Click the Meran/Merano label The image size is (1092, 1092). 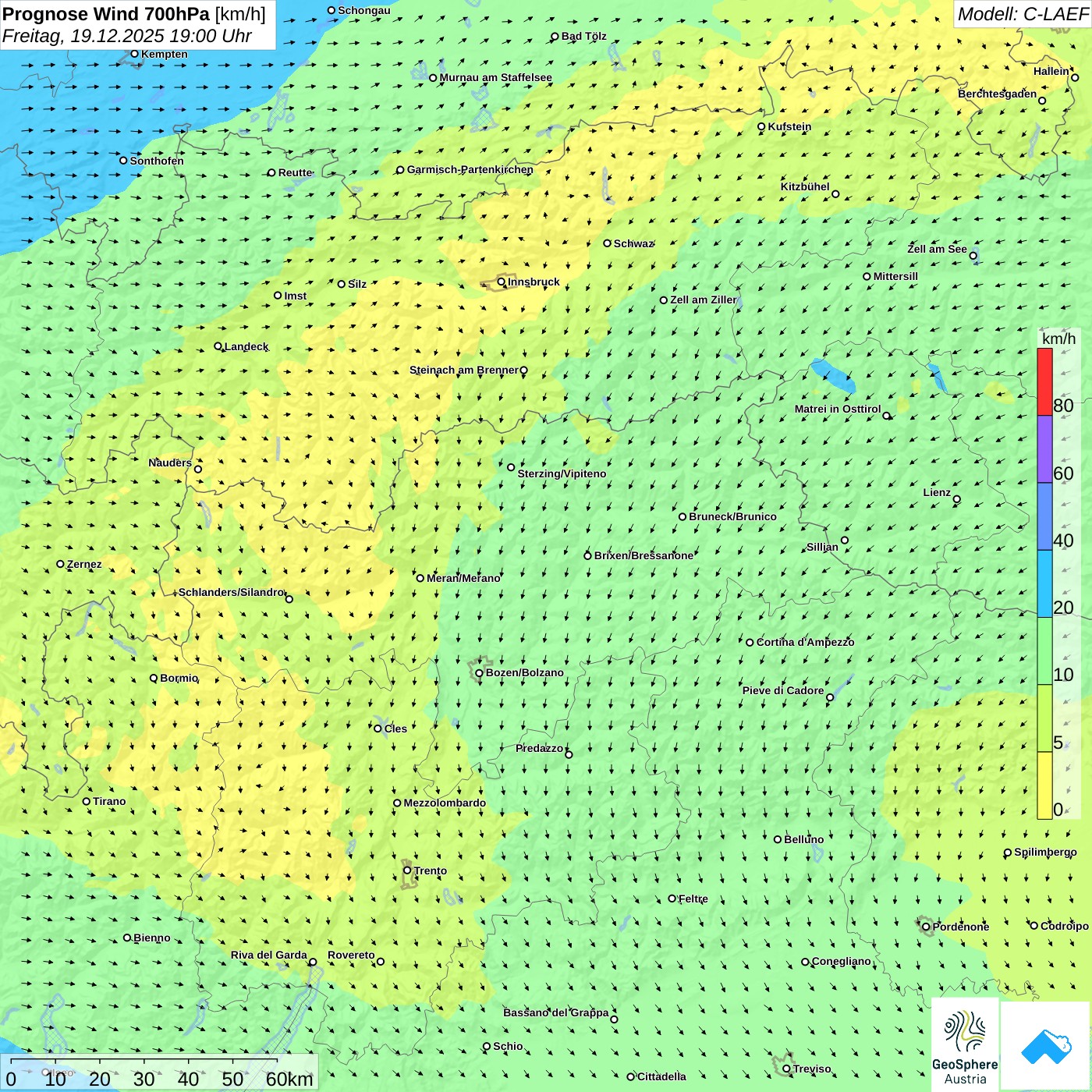click(x=463, y=578)
